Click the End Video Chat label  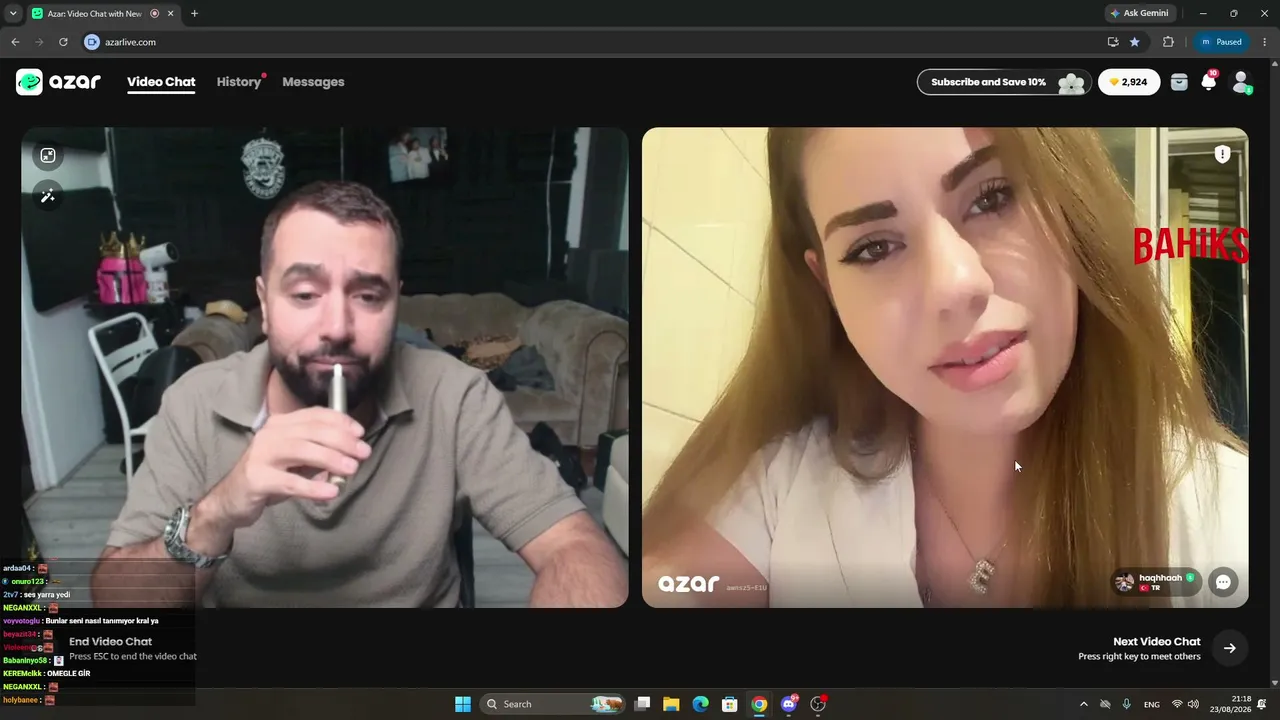(110, 642)
